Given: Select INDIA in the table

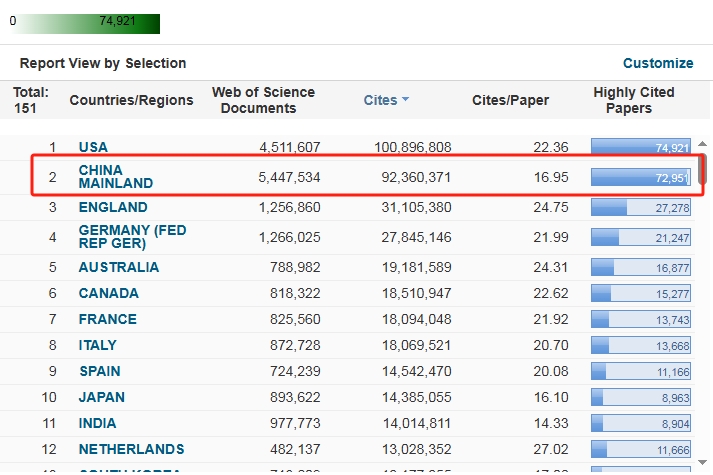Looking at the screenshot, I should tap(97, 423).
